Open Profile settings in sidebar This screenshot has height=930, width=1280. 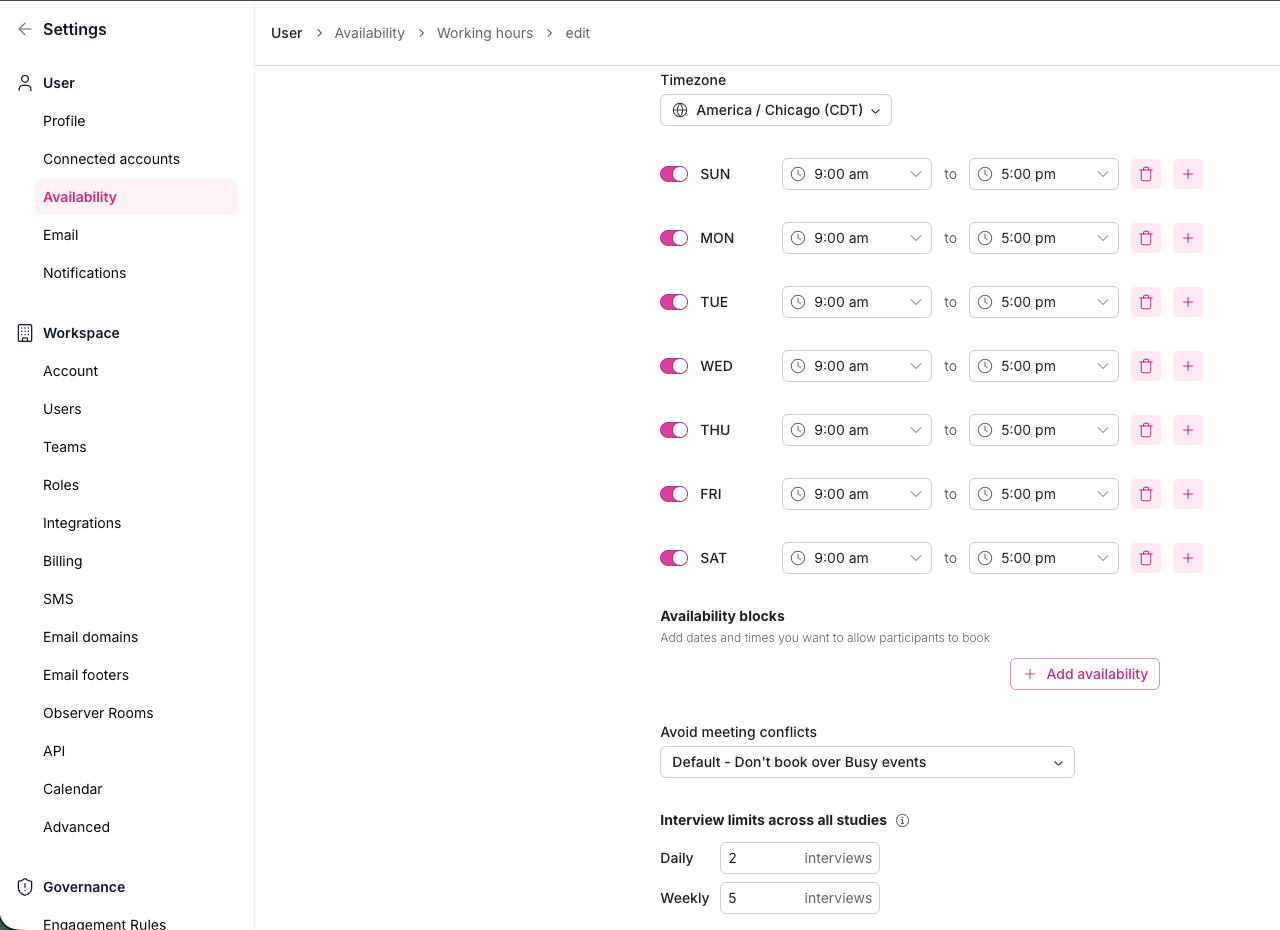[64, 121]
